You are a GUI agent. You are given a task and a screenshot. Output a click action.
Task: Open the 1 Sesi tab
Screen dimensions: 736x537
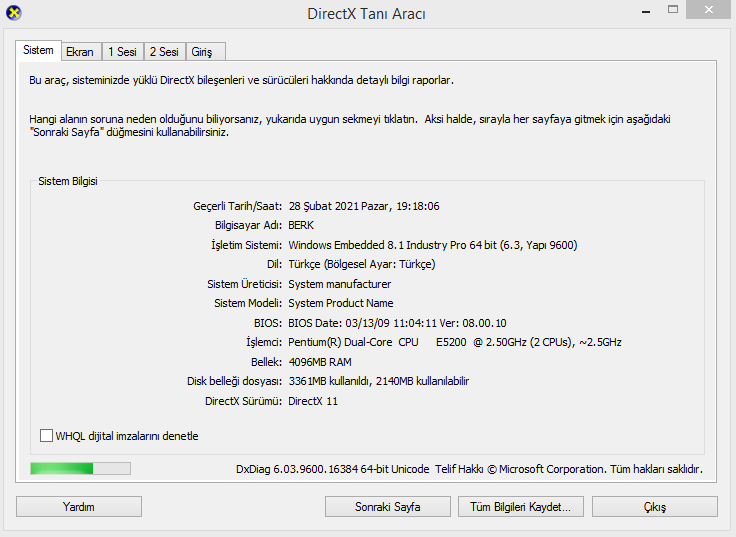pyautogui.click(x=123, y=52)
